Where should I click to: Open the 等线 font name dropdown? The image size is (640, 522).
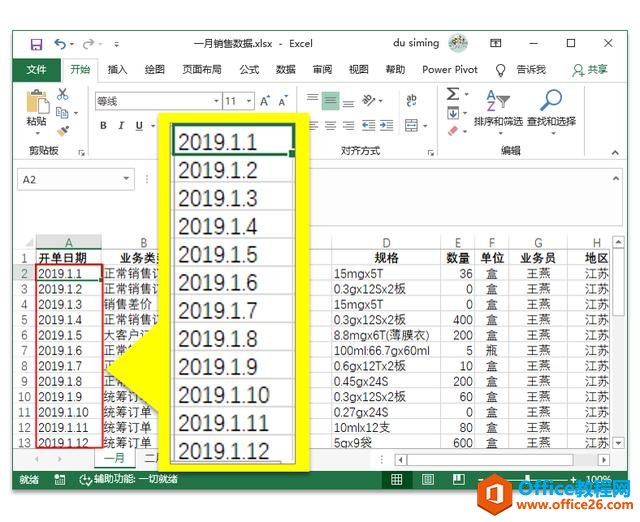[x=216, y=101]
